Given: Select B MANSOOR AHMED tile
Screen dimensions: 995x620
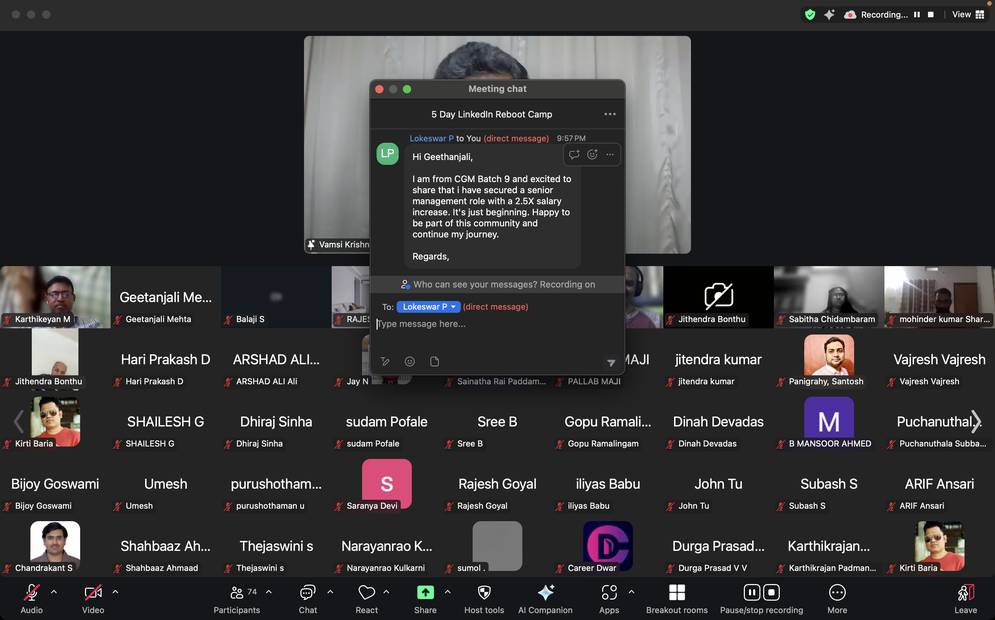Looking at the screenshot, I should click(829, 421).
